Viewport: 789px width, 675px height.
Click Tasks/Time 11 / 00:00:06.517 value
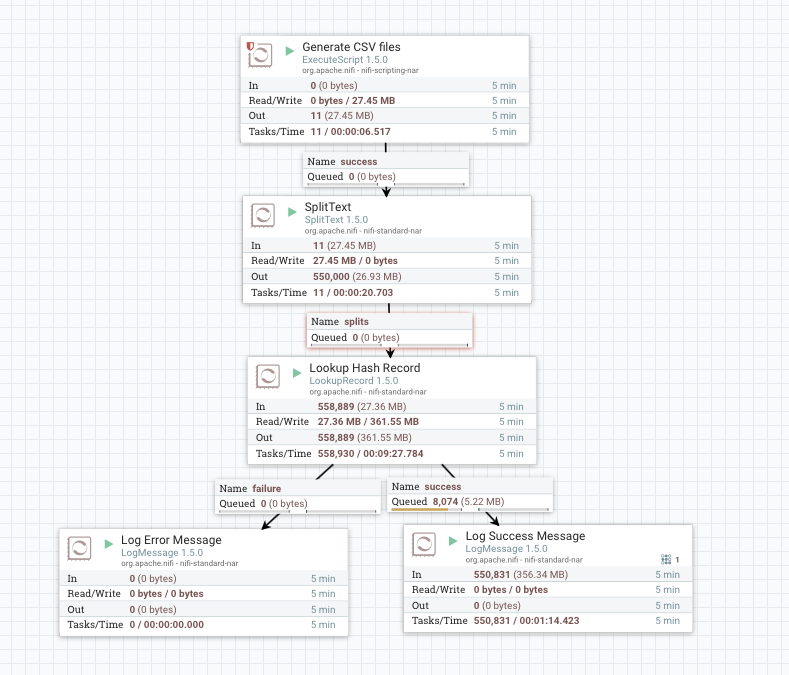point(350,132)
